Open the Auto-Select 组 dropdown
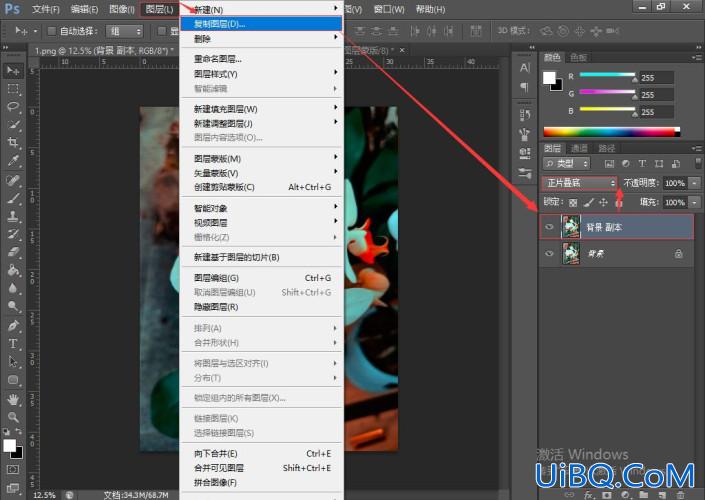 124,31
